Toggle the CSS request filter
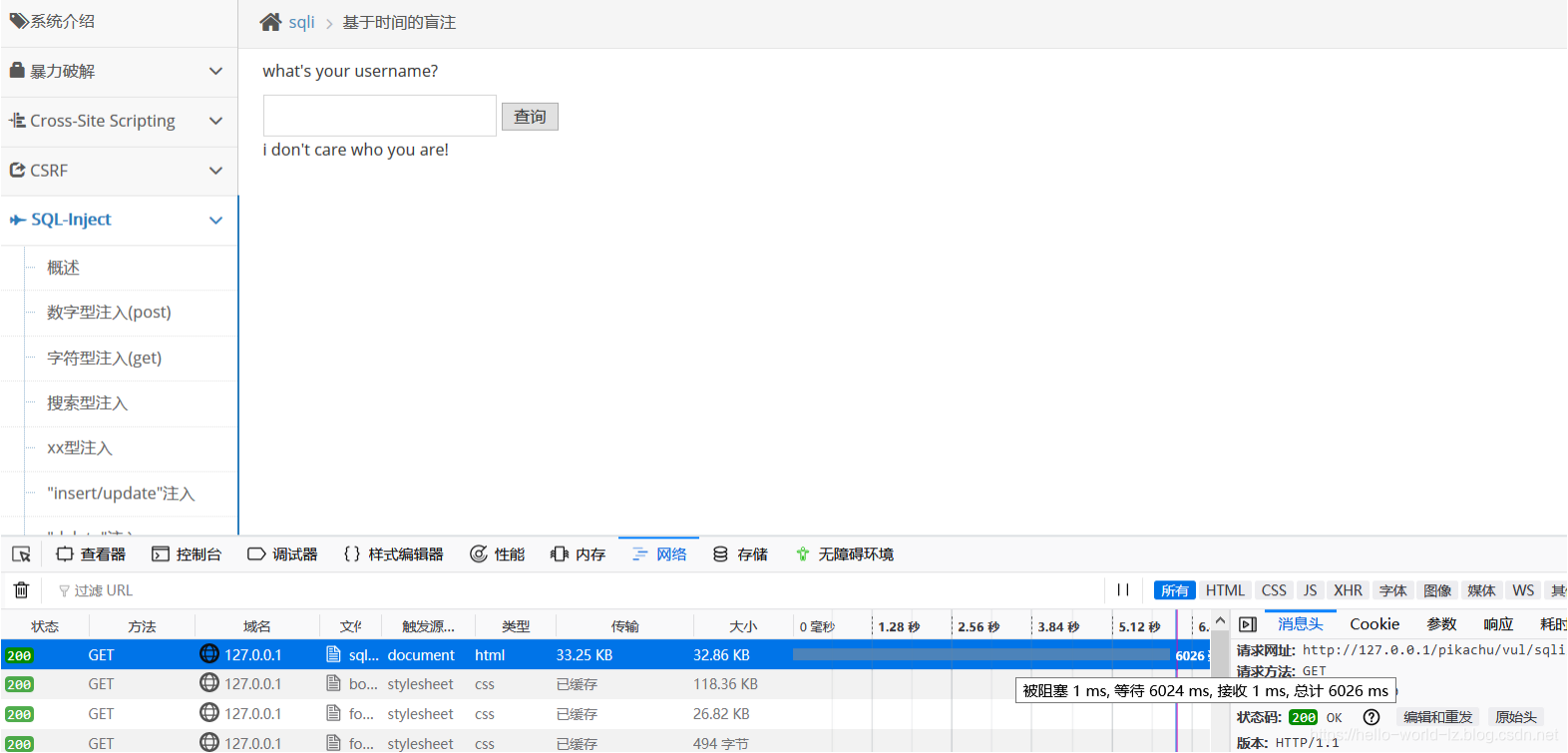 click(x=1274, y=590)
